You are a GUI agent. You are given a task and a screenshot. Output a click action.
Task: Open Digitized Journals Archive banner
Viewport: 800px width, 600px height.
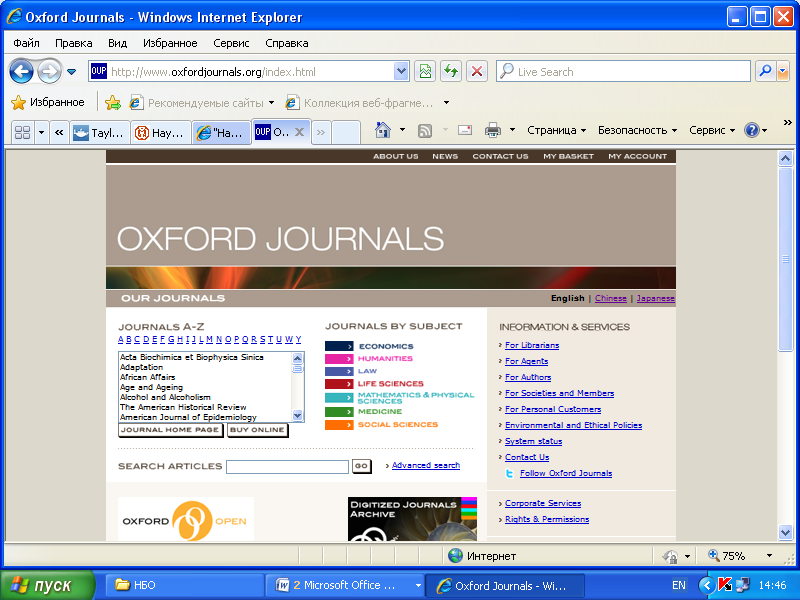[412, 519]
